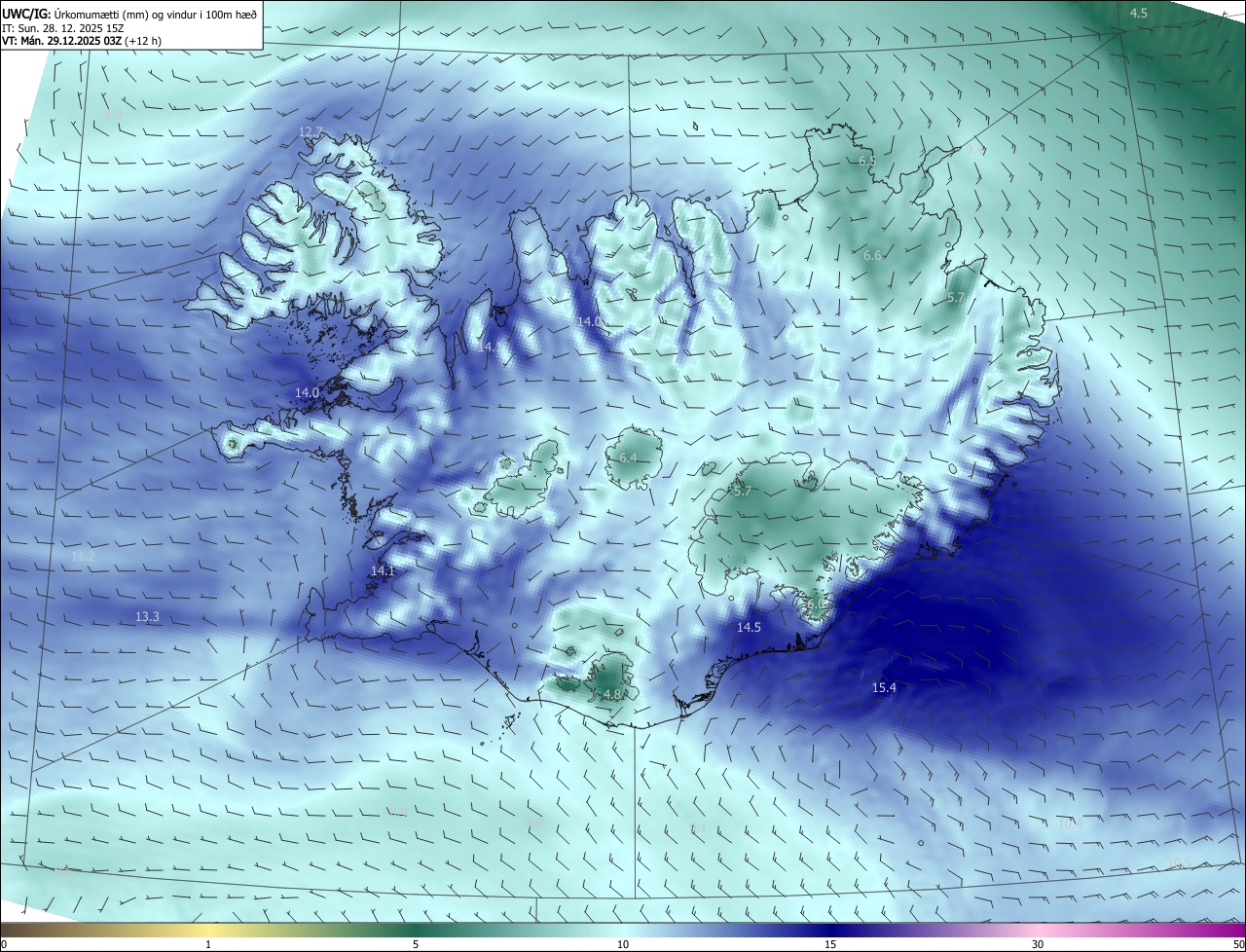Viewport: 1246px width, 952px height.
Task: Click the 15.4 value off the southeast coast
Action: [884, 687]
